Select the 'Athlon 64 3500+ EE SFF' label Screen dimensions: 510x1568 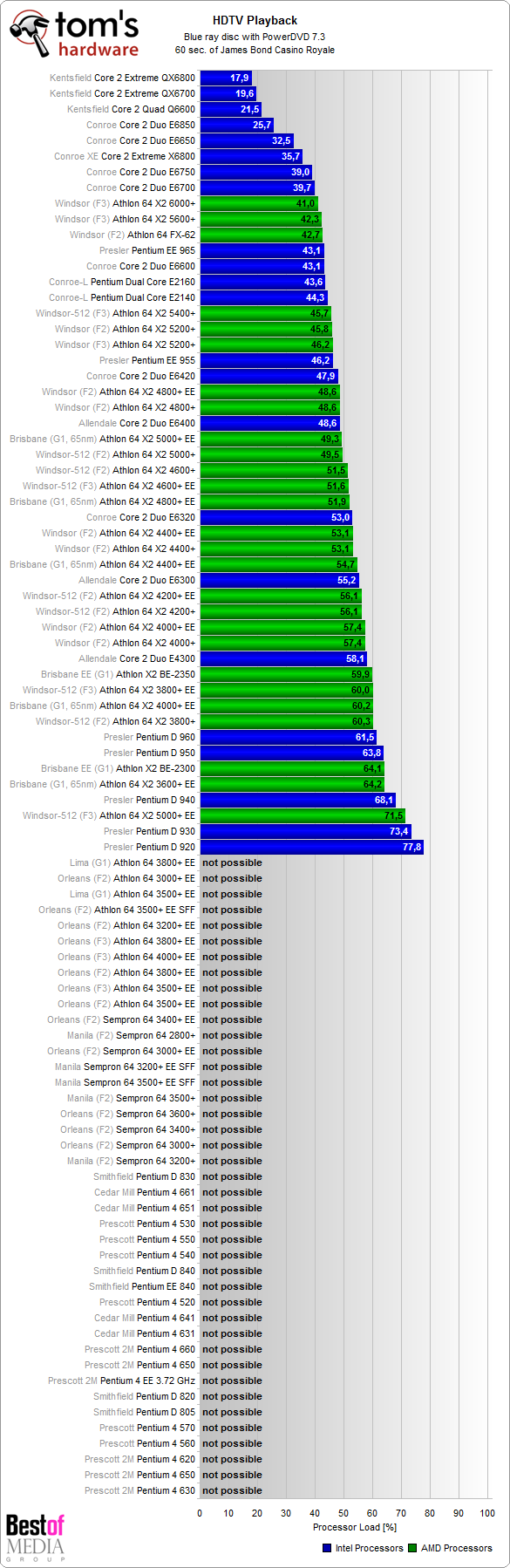(x=145, y=910)
